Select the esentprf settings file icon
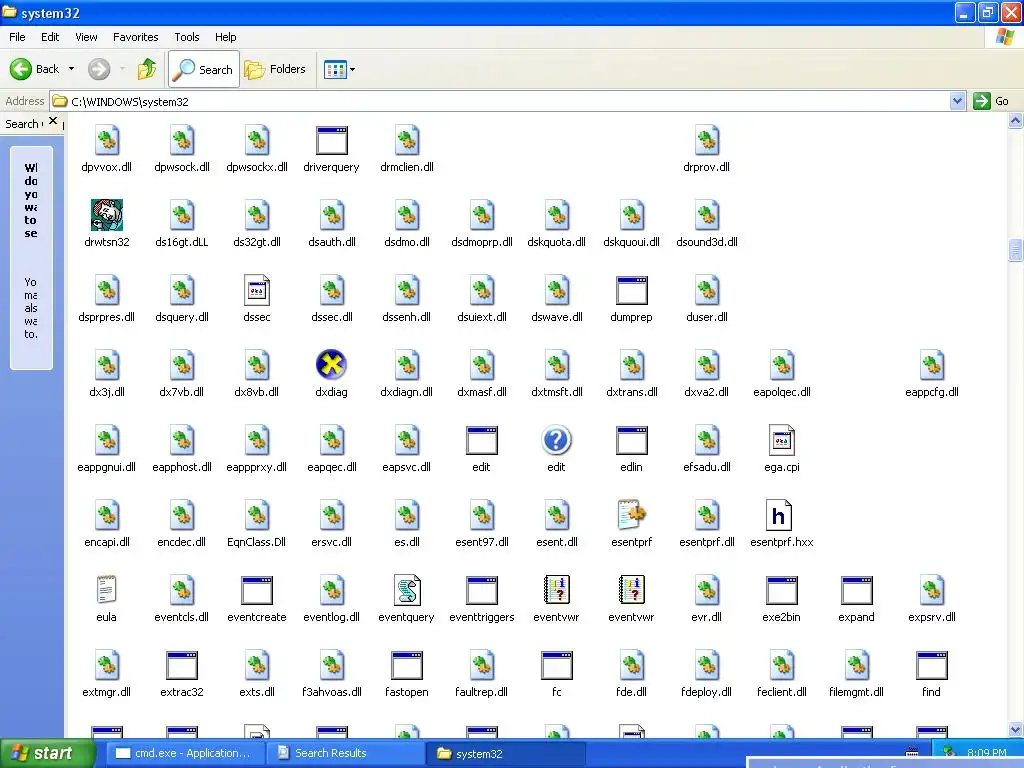 (632, 515)
